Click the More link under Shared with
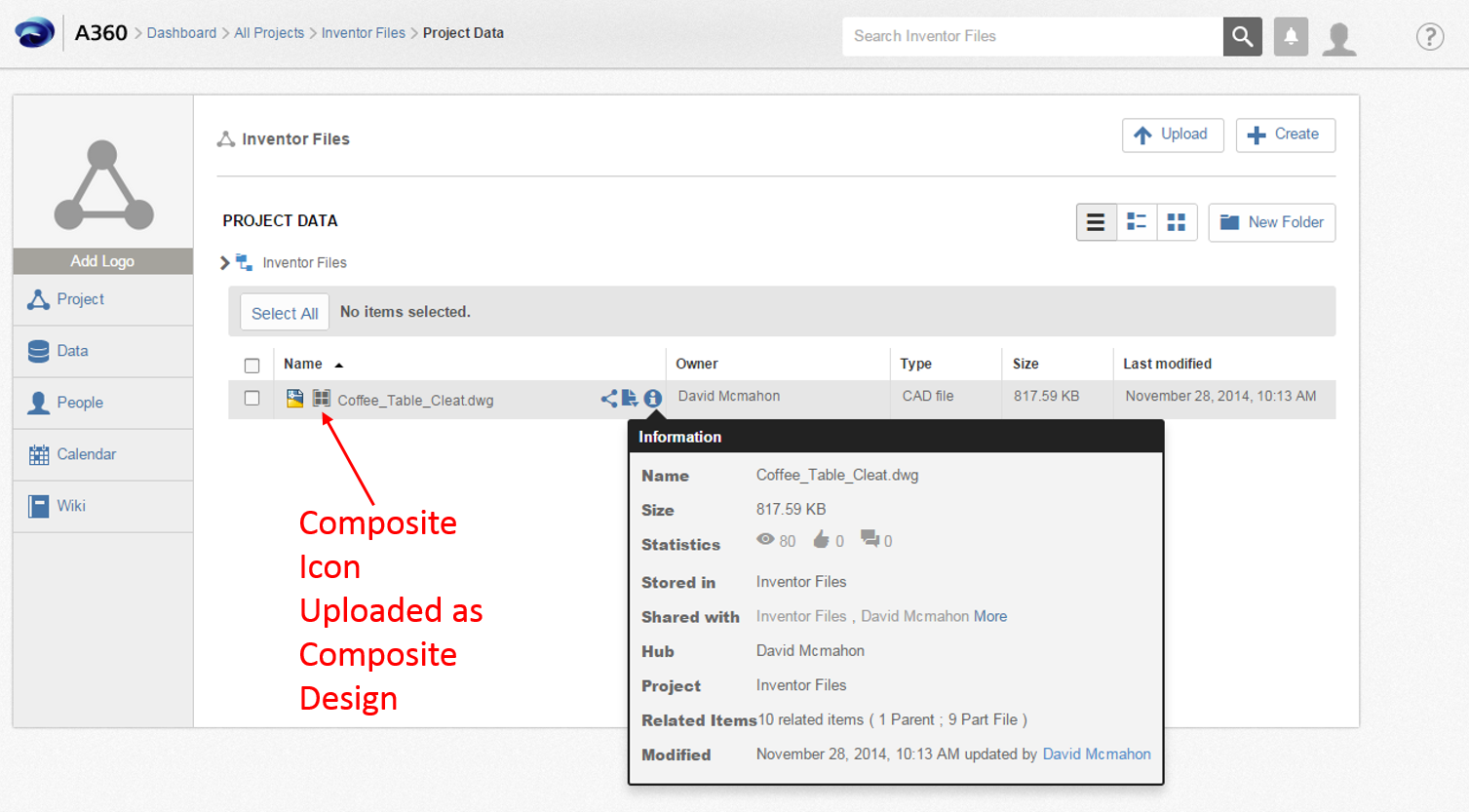This screenshot has width=1469, height=812. 990,616
